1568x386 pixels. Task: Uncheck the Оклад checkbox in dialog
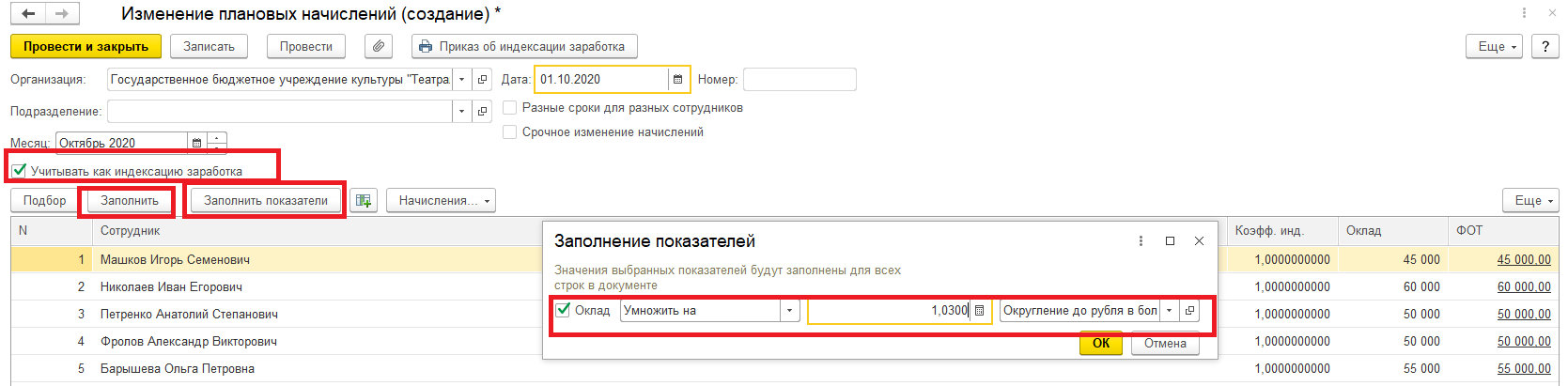(563, 310)
